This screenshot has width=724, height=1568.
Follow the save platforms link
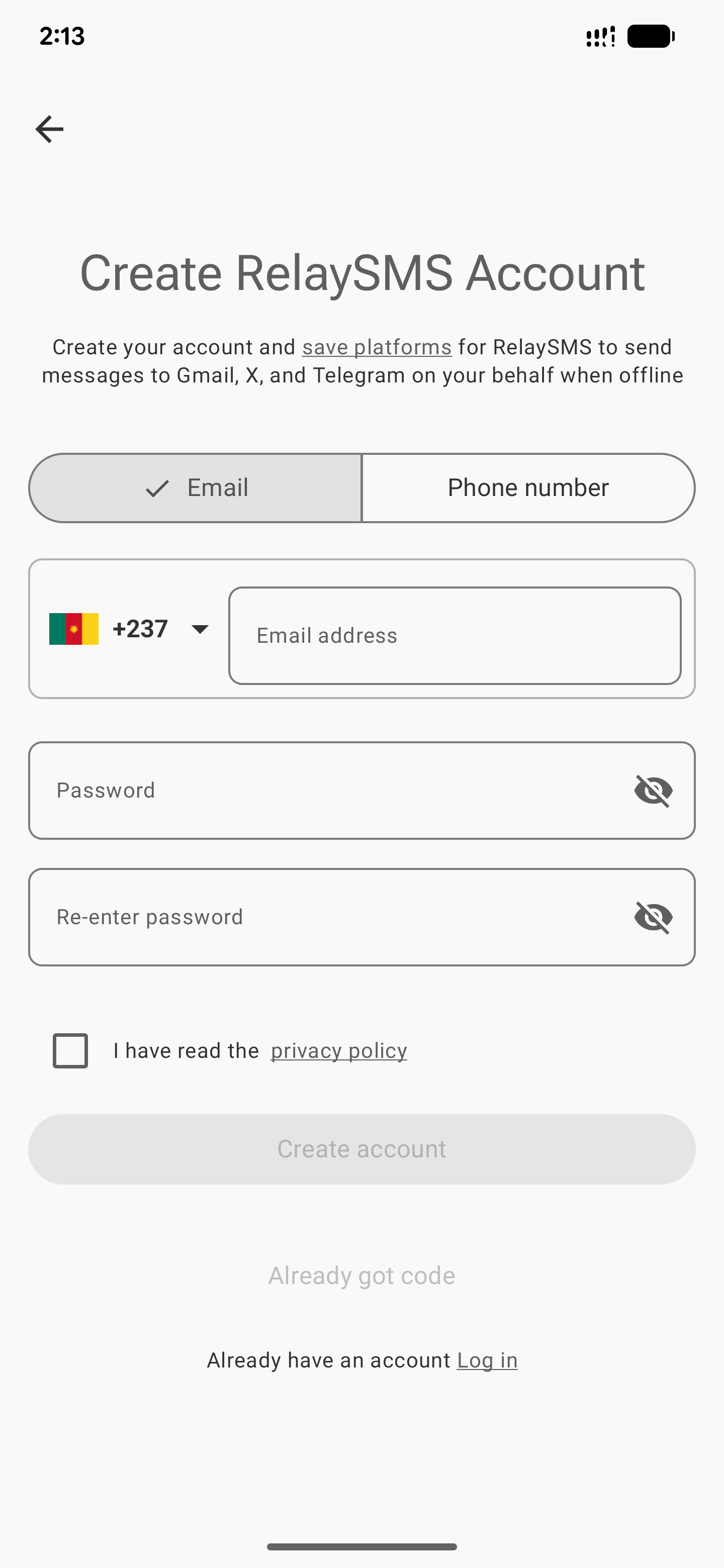coord(377,347)
